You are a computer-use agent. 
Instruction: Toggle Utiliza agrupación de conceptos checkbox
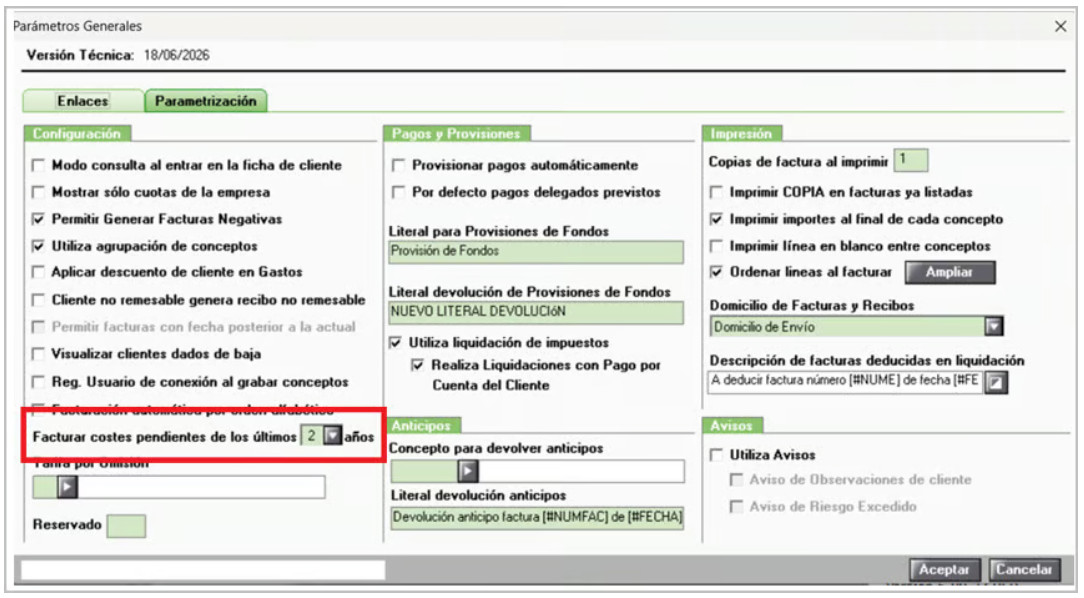(x=39, y=246)
